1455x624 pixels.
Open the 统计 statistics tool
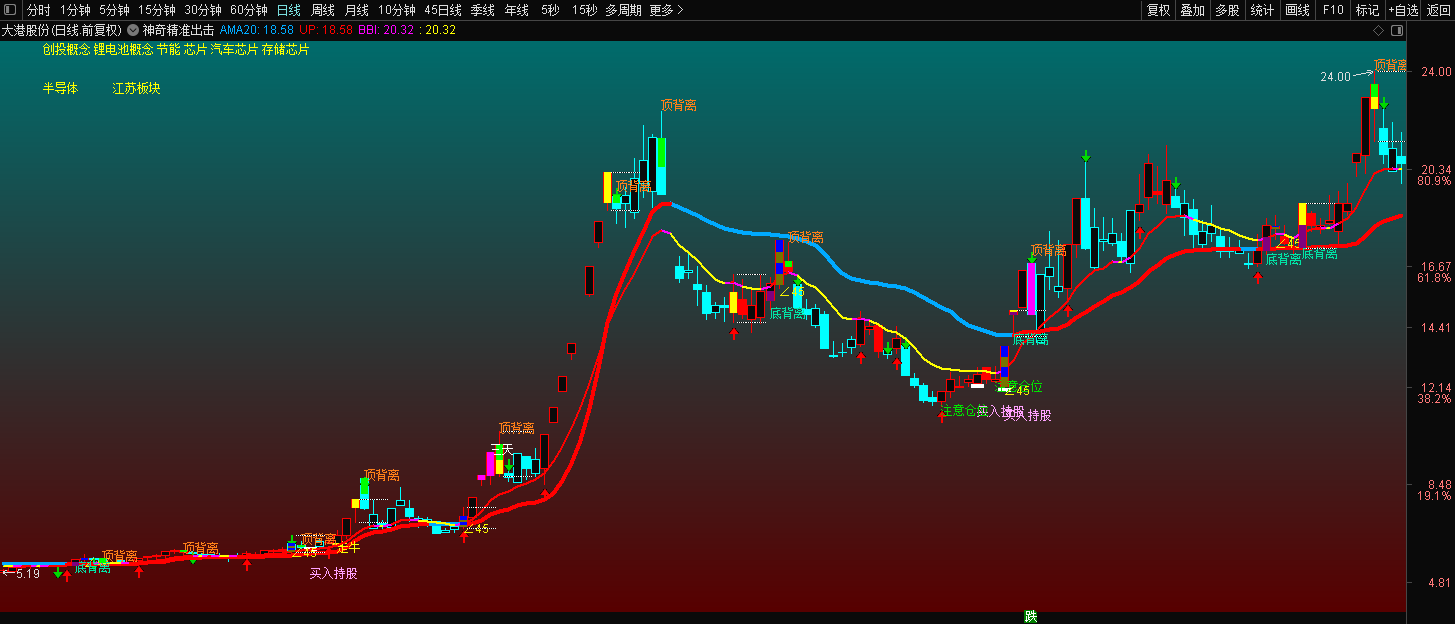pyautogui.click(x=1262, y=10)
